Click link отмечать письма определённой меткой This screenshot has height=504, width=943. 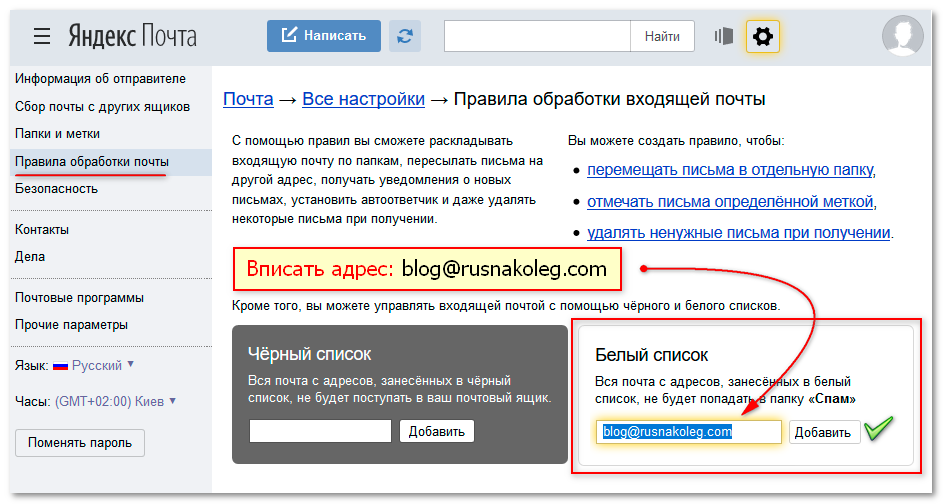[x=730, y=201]
